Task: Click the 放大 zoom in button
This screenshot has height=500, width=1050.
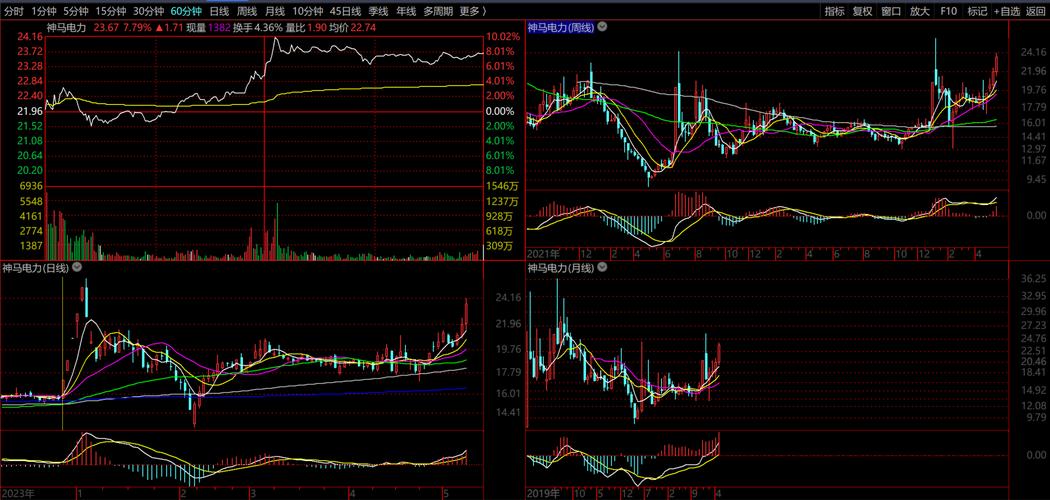Action: [920, 11]
